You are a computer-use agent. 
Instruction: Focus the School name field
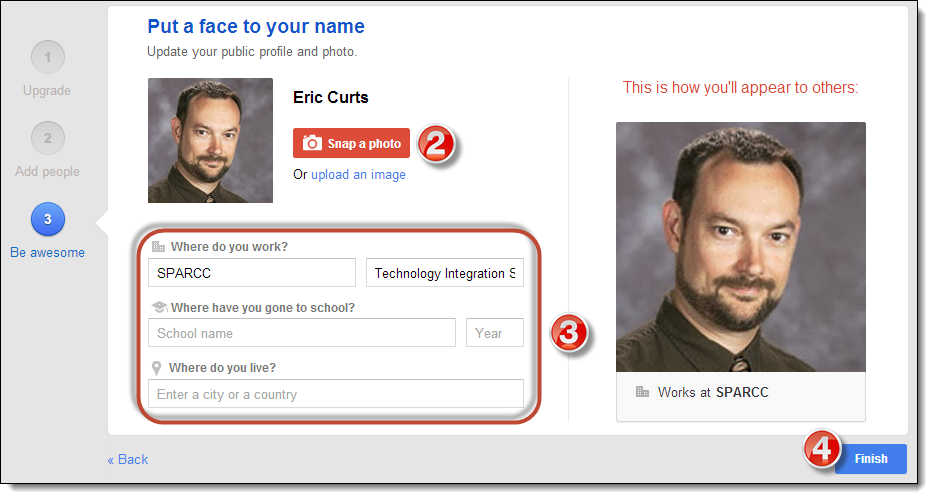pyautogui.click(x=302, y=333)
